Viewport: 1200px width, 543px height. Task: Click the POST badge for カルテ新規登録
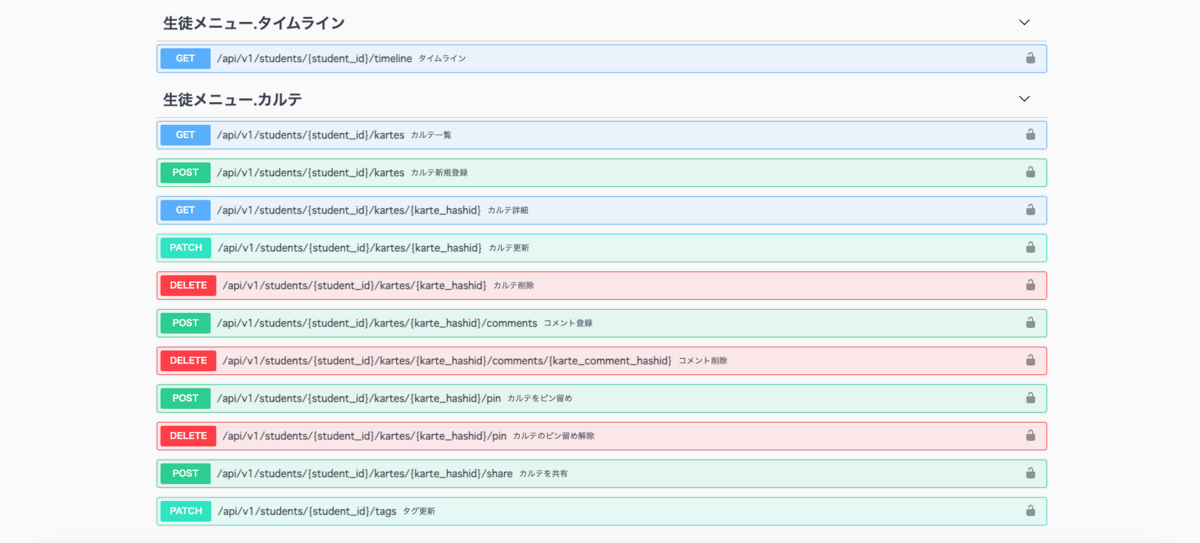pyautogui.click(x=185, y=172)
